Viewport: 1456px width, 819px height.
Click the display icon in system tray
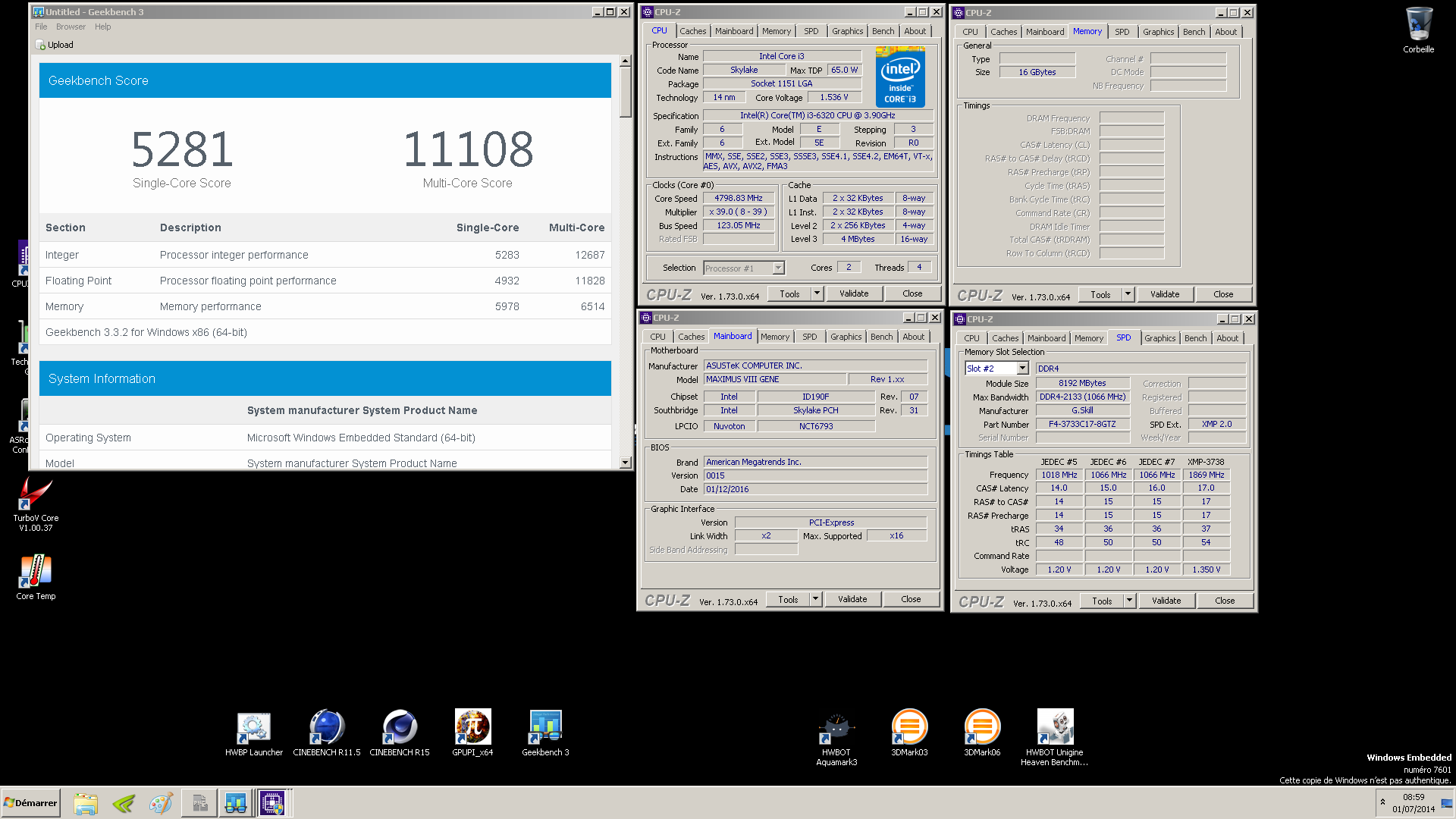point(1446,803)
